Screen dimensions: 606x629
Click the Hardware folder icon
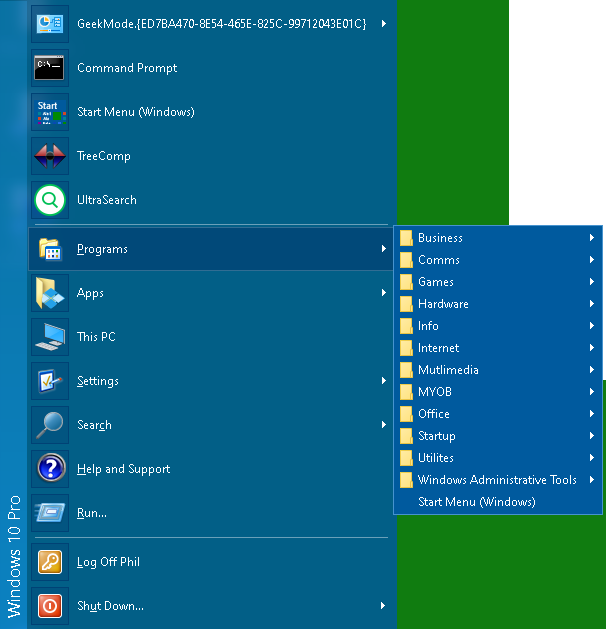tap(406, 304)
